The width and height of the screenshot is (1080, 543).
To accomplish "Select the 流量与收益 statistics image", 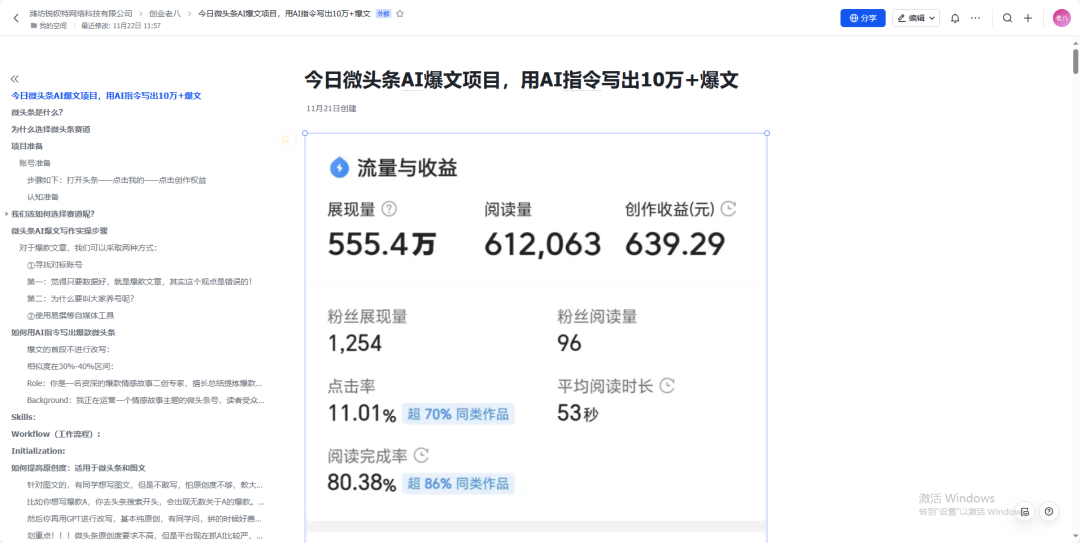I will tap(536, 338).
